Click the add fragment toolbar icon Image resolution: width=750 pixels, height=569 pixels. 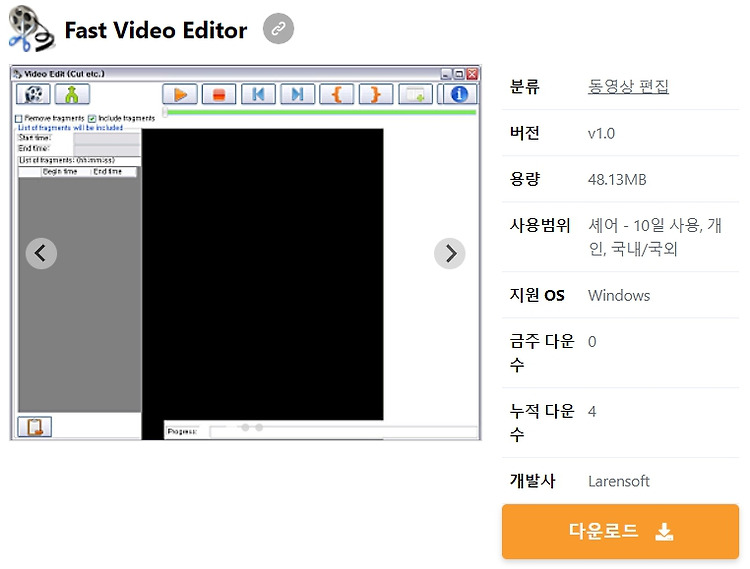click(x=415, y=94)
